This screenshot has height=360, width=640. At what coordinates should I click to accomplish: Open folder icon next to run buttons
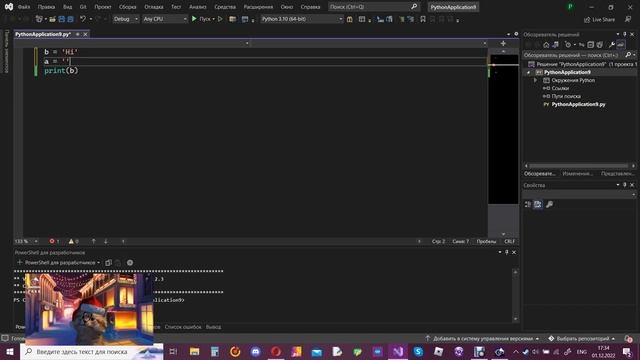coord(232,19)
